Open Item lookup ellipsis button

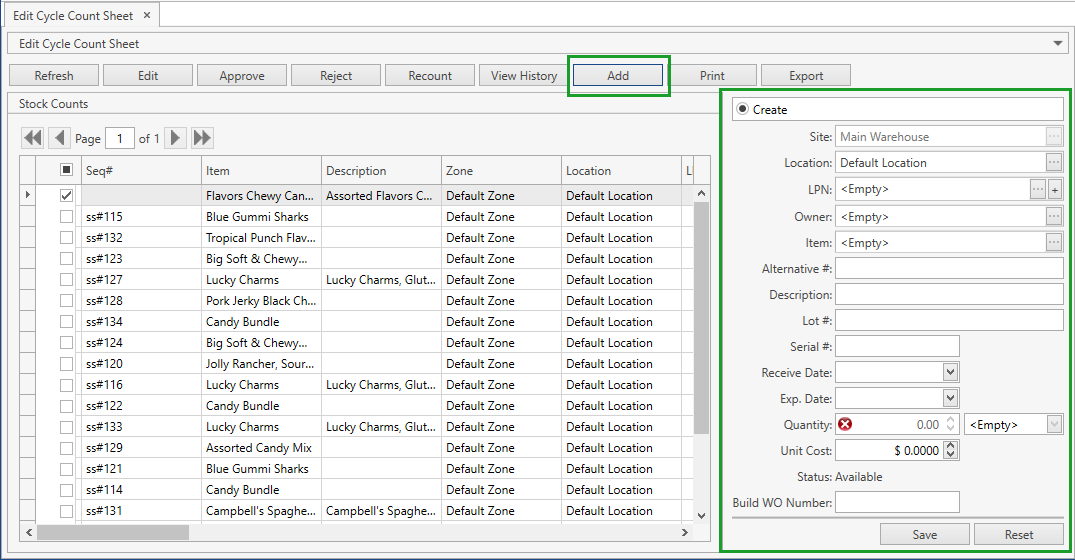(x=1054, y=243)
